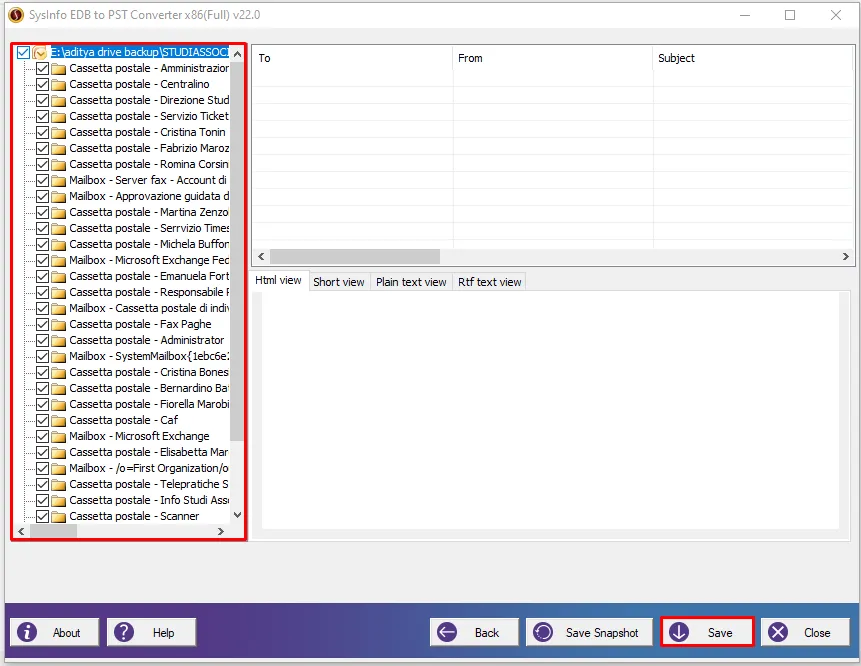The height and width of the screenshot is (666, 861).
Task: Click folder icon for Cassetta postale - Telepratiche
Action: tap(59, 484)
